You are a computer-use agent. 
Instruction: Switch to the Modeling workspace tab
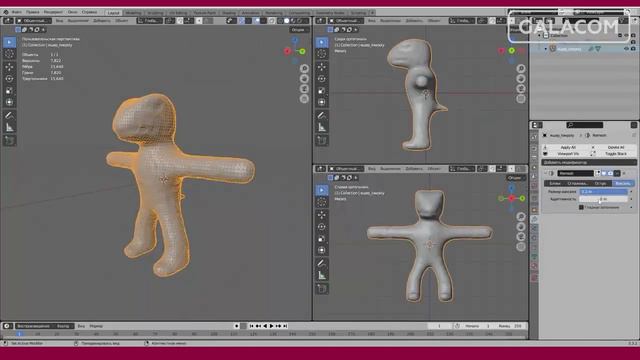133,13
